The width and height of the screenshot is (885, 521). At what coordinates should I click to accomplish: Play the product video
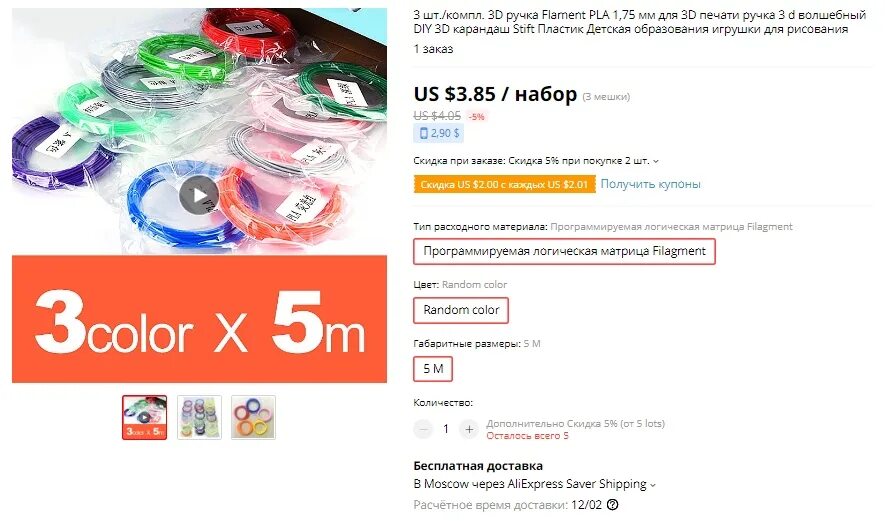click(x=199, y=195)
